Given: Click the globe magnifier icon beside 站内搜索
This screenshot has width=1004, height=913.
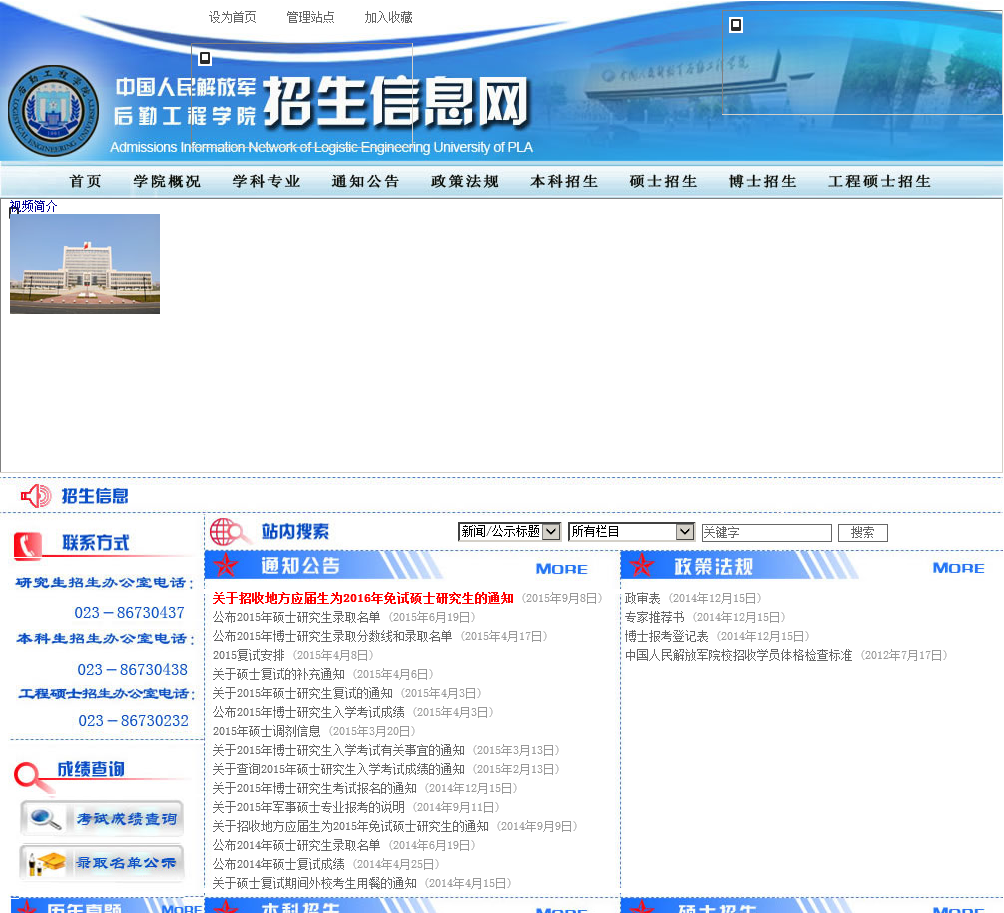Looking at the screenshot, I should coord(229,532).
